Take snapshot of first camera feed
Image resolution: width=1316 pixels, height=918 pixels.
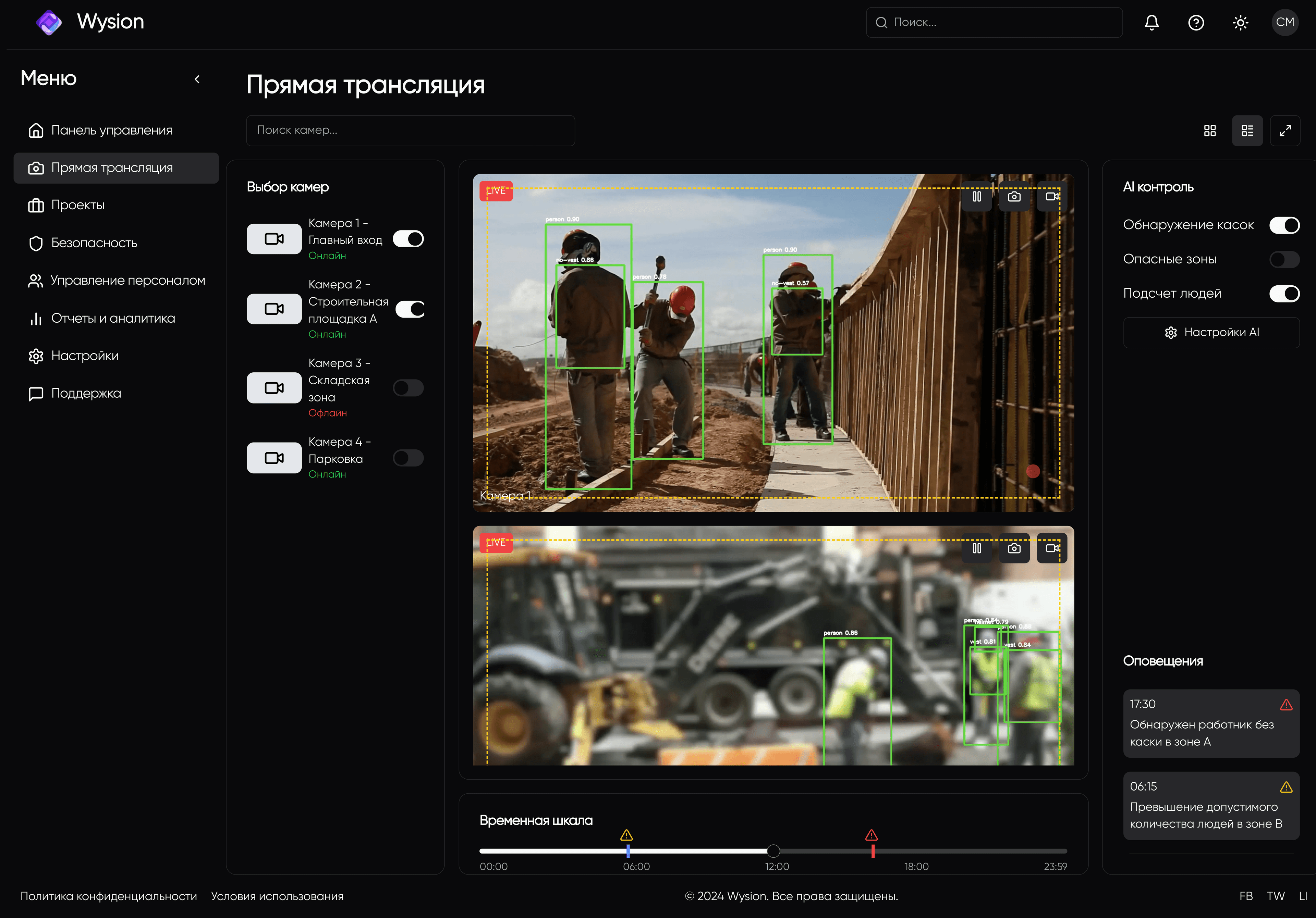pyautogui.click(x=1014, y=197)
